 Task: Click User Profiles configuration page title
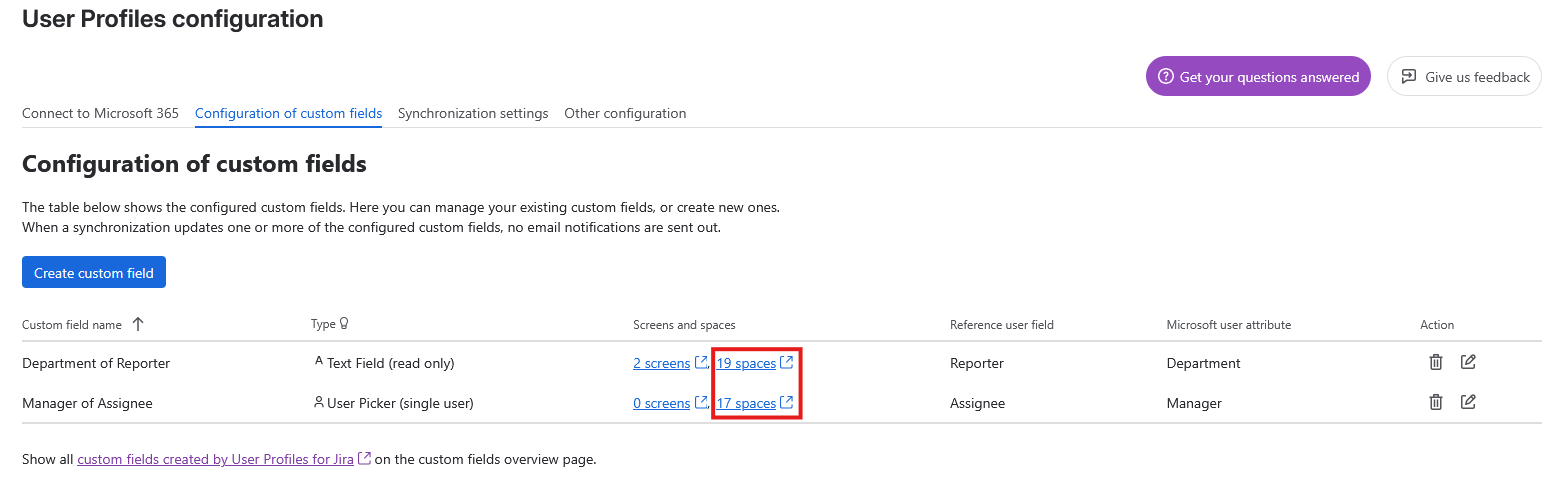click(x=173, y=18)
